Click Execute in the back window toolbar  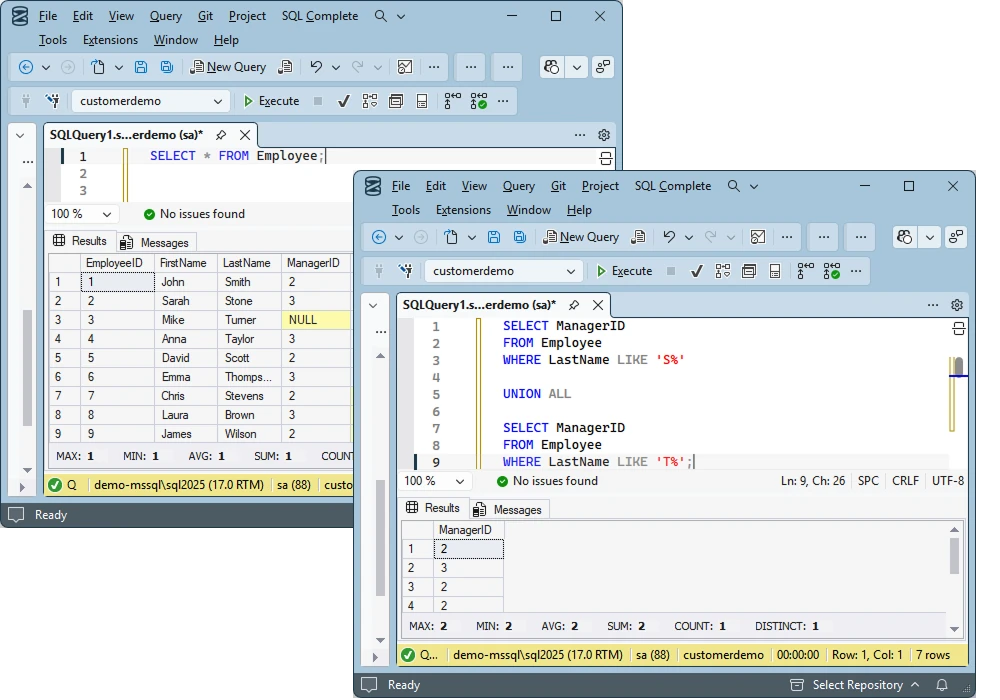coord(271,101)
